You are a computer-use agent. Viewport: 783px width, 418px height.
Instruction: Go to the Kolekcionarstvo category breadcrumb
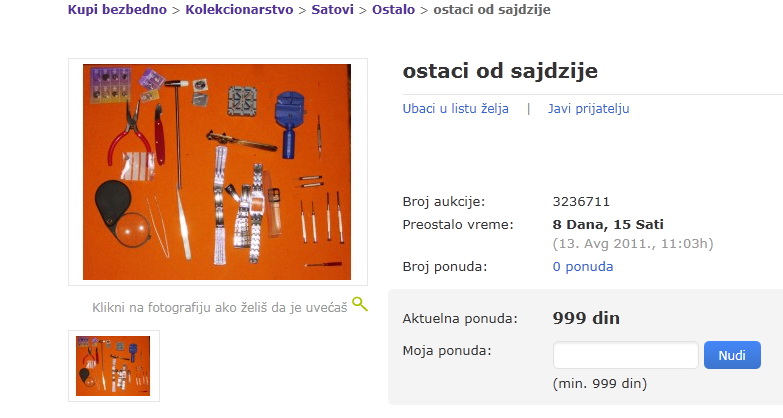point(239,9)
